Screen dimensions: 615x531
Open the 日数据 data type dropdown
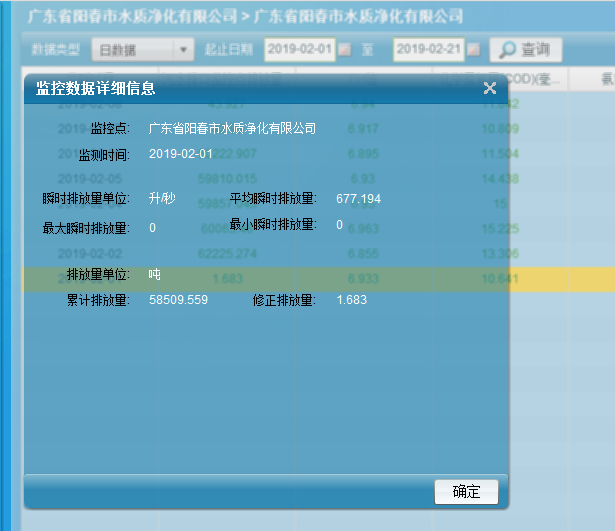click(x=143, y=50)
